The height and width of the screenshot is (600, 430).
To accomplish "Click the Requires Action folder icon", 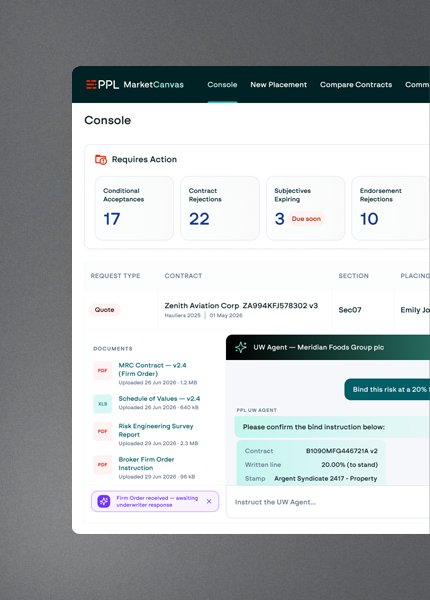I will [101, 160].
